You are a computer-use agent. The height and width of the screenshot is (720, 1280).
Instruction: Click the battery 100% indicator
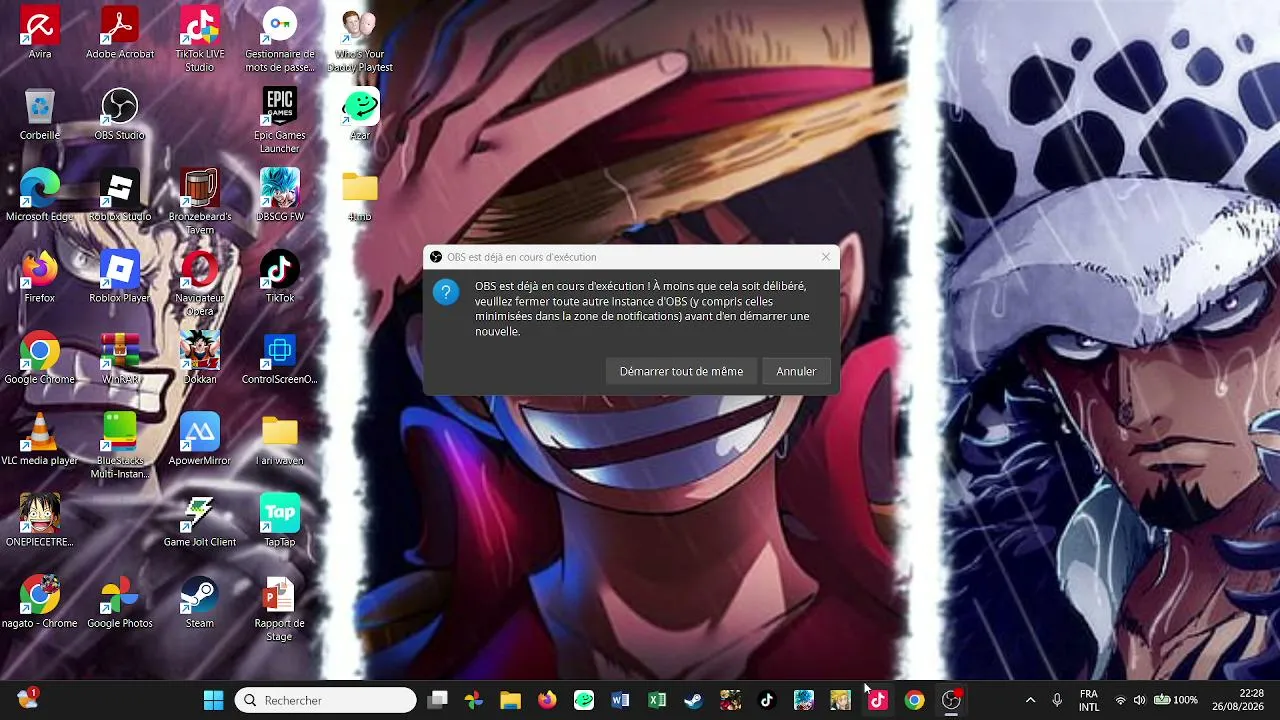[1176, 700]
